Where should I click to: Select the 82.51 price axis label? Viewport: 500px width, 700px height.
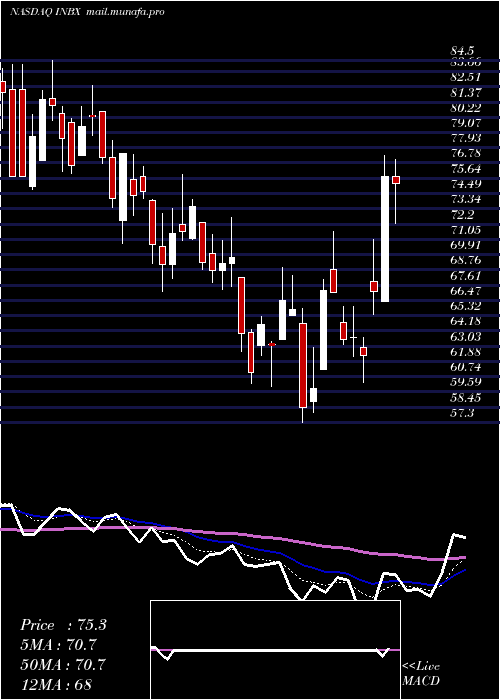click(x=465, y=77)
